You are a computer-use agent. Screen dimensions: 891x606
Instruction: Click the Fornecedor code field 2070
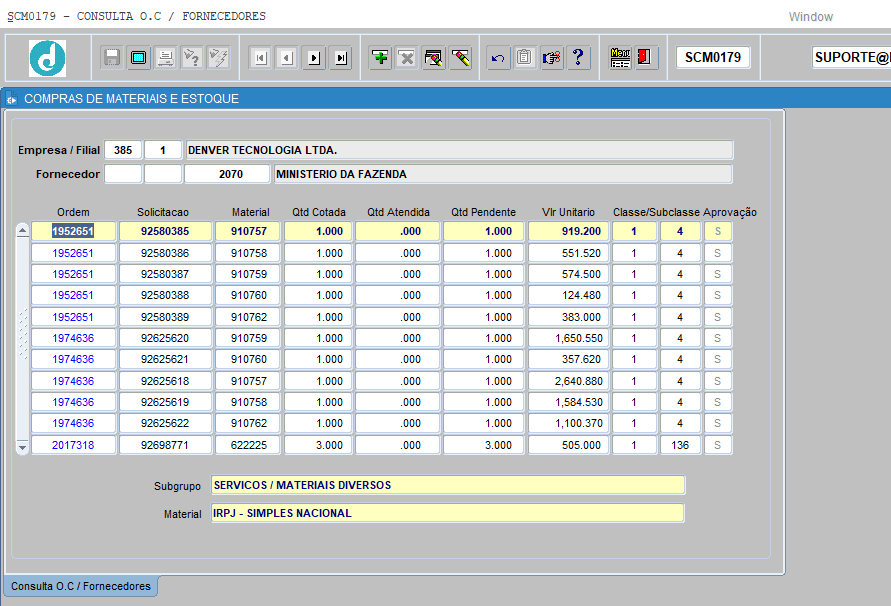tap(227, 174)
